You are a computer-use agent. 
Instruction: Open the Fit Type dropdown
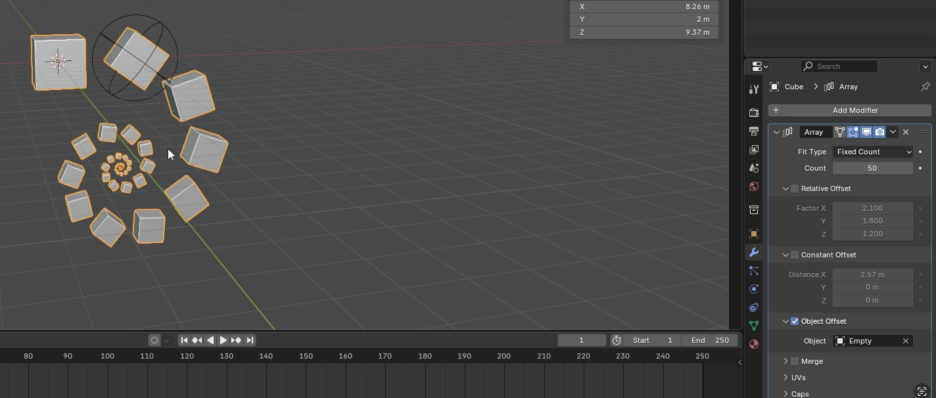click(873, 152)
